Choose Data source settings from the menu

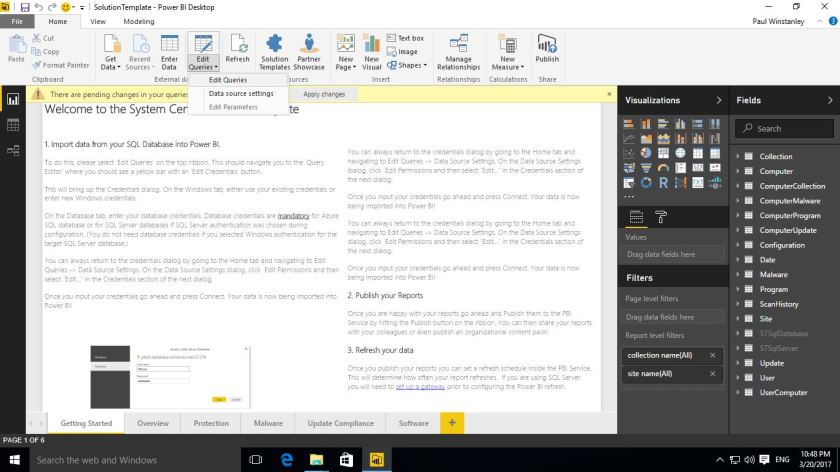(x=240, y=93)
